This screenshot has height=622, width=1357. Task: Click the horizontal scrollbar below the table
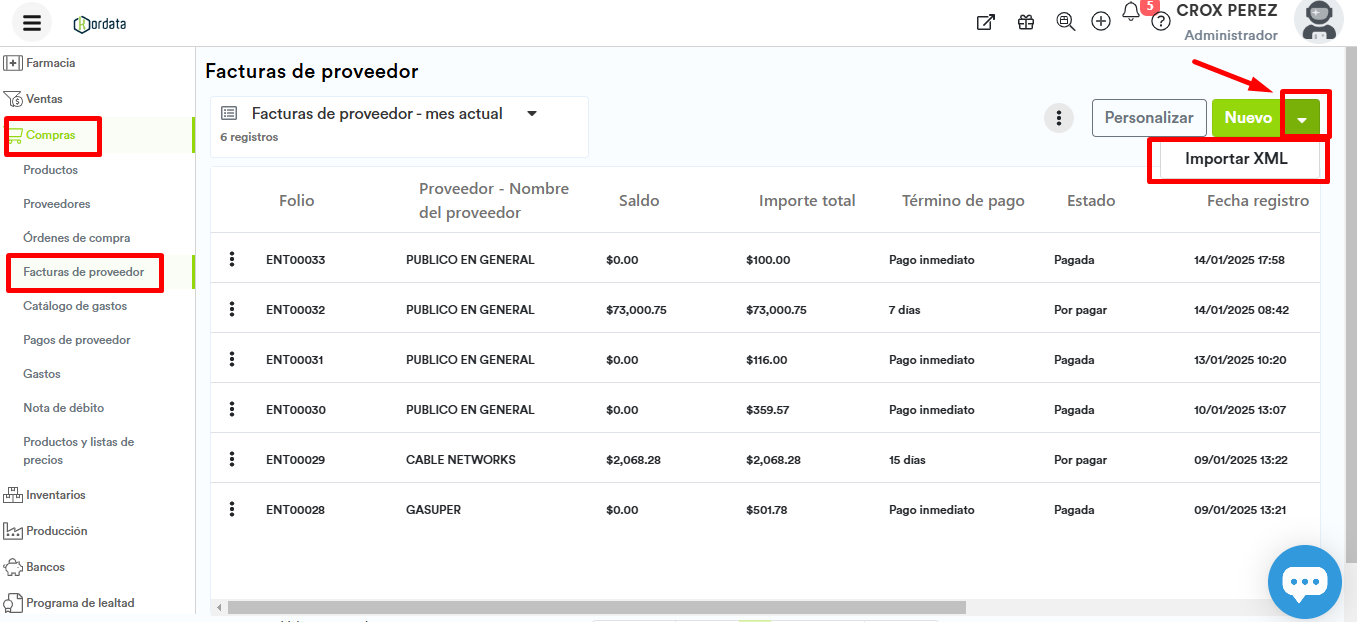pyautogui.click(x=596, y=607)
